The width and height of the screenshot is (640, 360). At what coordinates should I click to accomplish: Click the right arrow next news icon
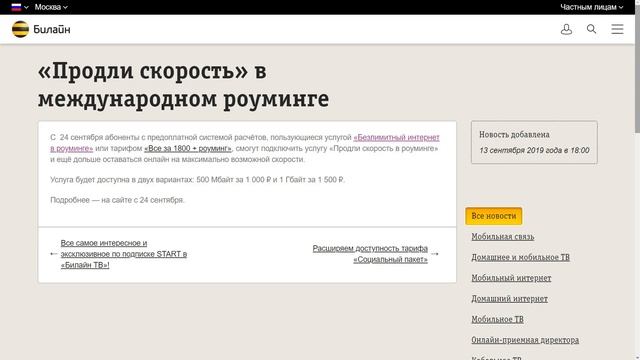435,254
